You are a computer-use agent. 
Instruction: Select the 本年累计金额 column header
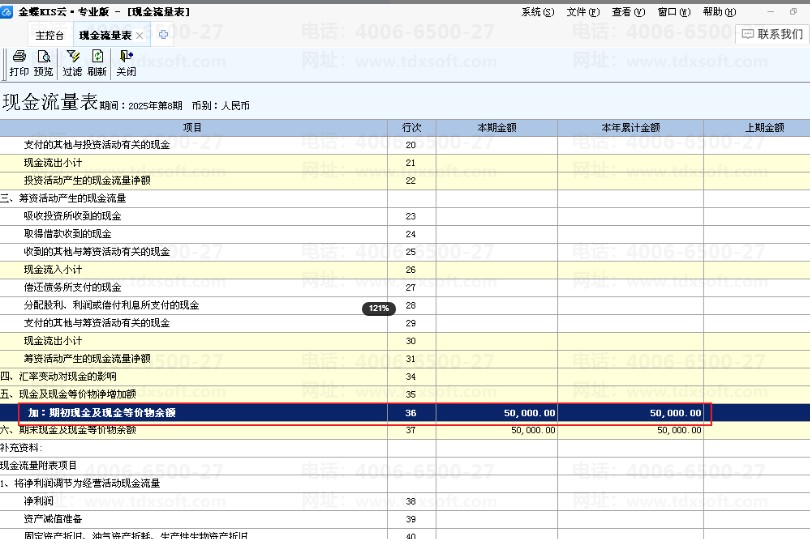point(631,127)
